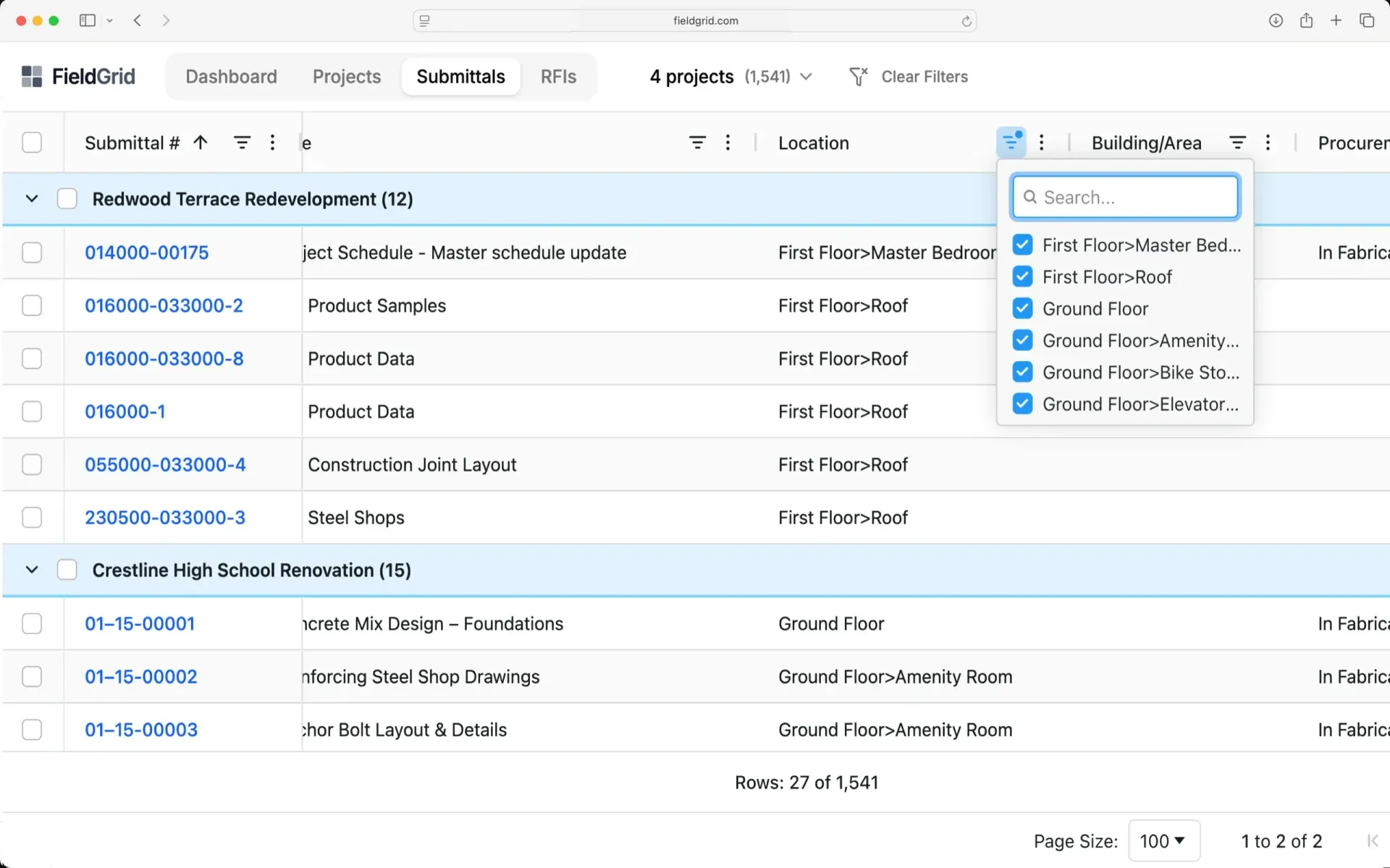Toggle the browser sidebar icon
1390x868 pixels.
pyautogui.click(x=86, y=20)
